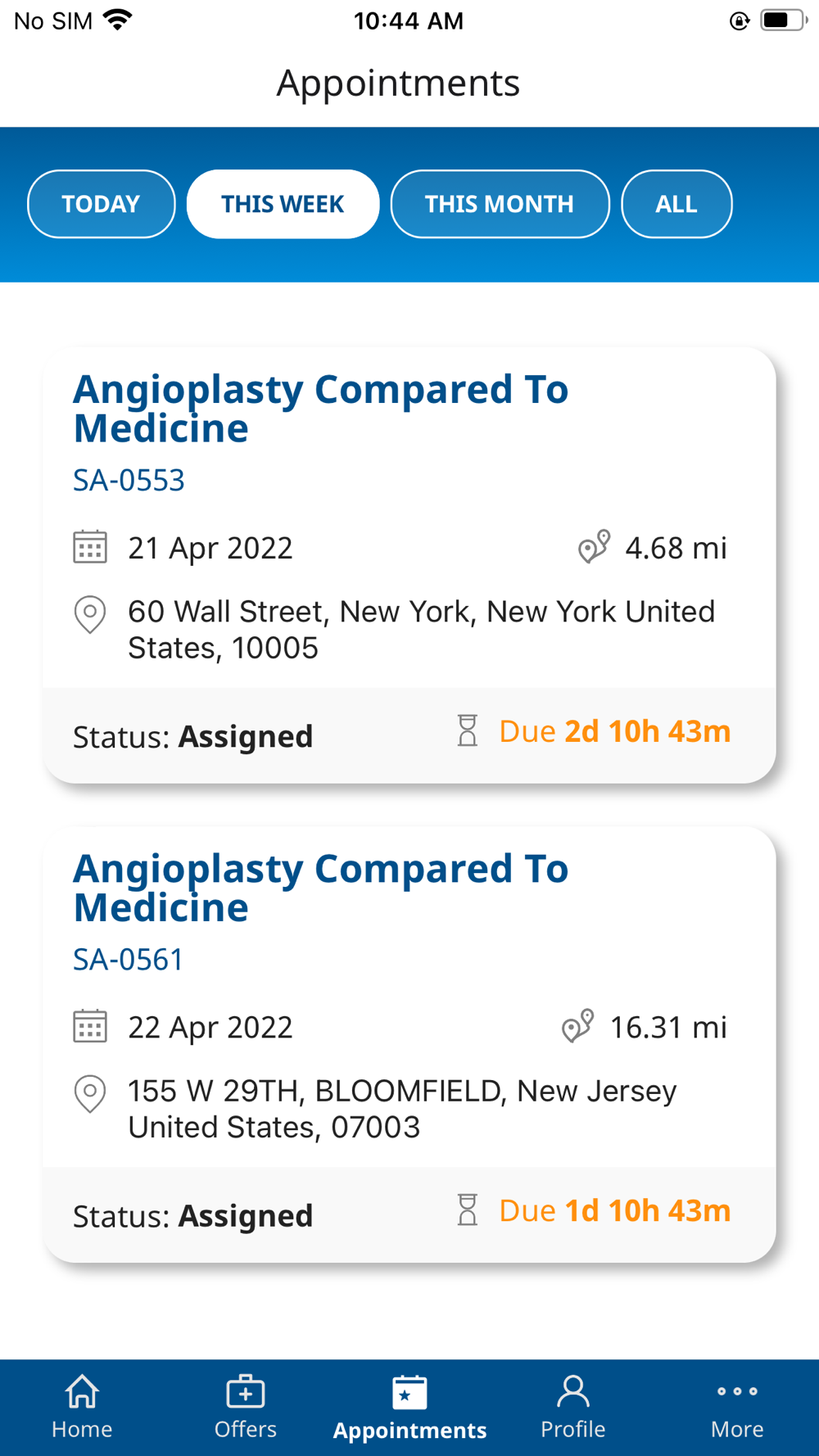This screenshot has height=1456, width=819.
Task: Tap hourglass icon next to Due 2d 10h 43m
Action: [467, 730]
